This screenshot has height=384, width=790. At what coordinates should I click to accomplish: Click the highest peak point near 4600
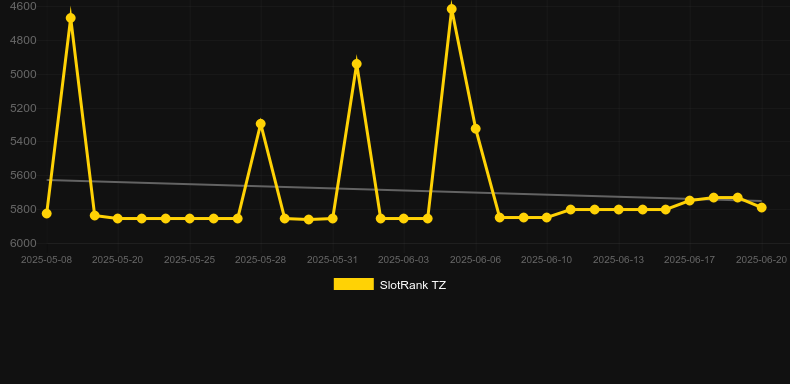tap(451, 9)
